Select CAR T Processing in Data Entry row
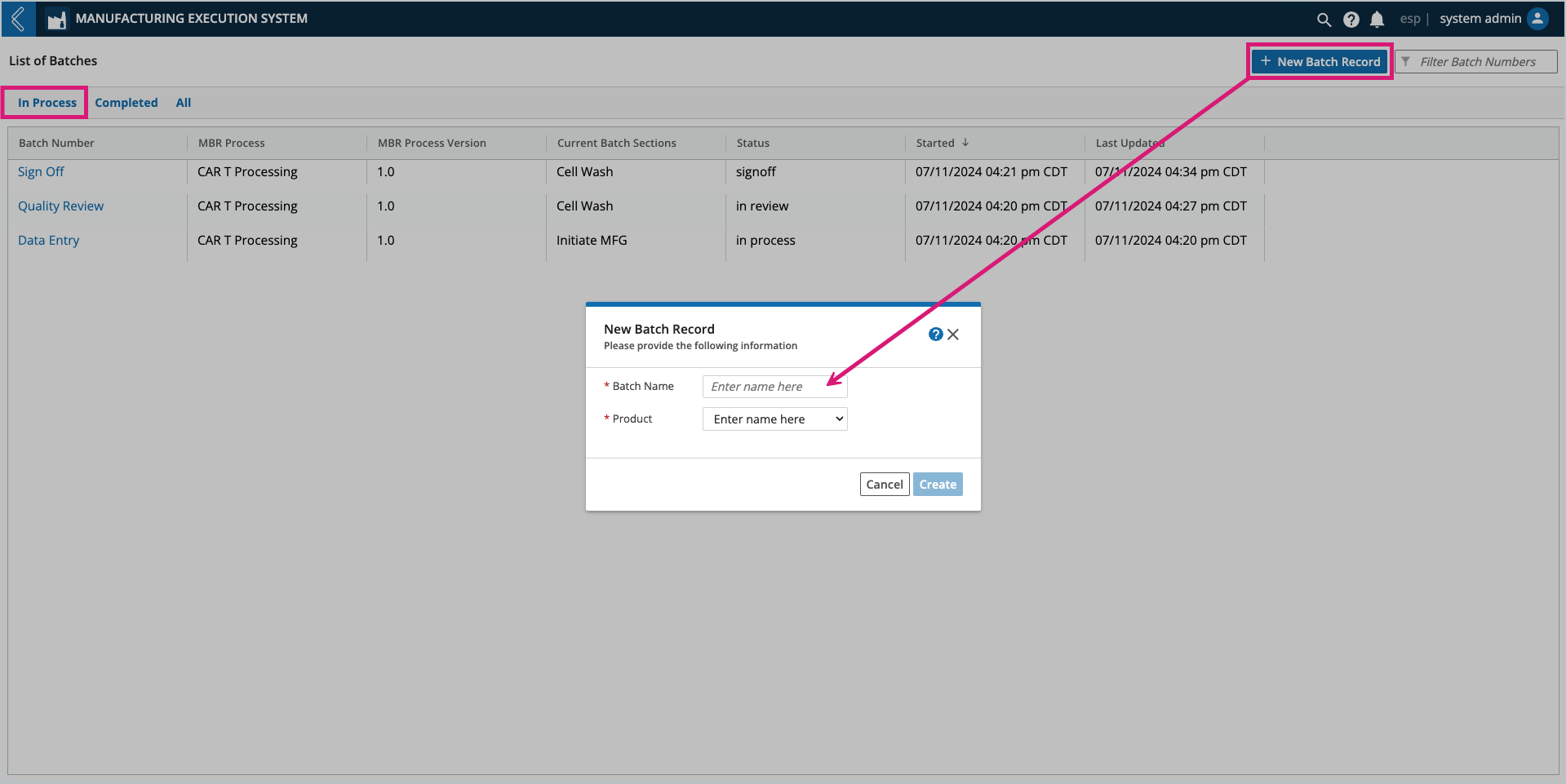 coord(247,241)
